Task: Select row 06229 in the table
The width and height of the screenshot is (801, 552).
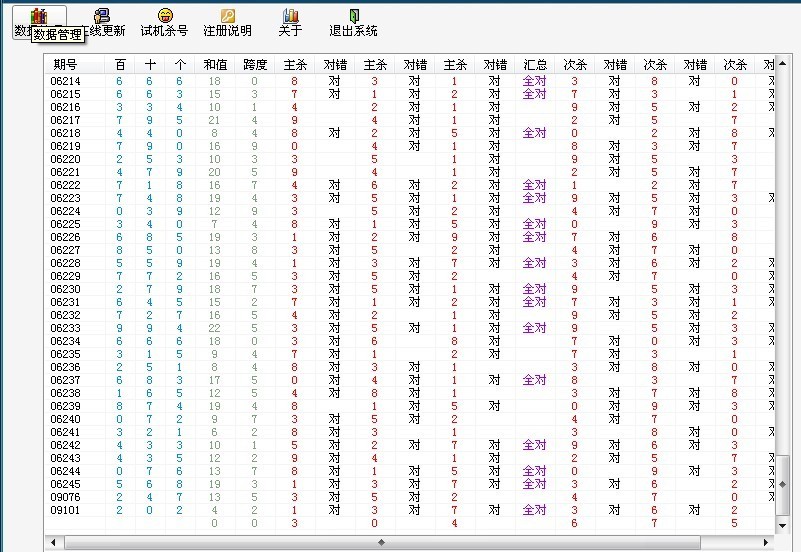Action: click(x=410, y=276)
